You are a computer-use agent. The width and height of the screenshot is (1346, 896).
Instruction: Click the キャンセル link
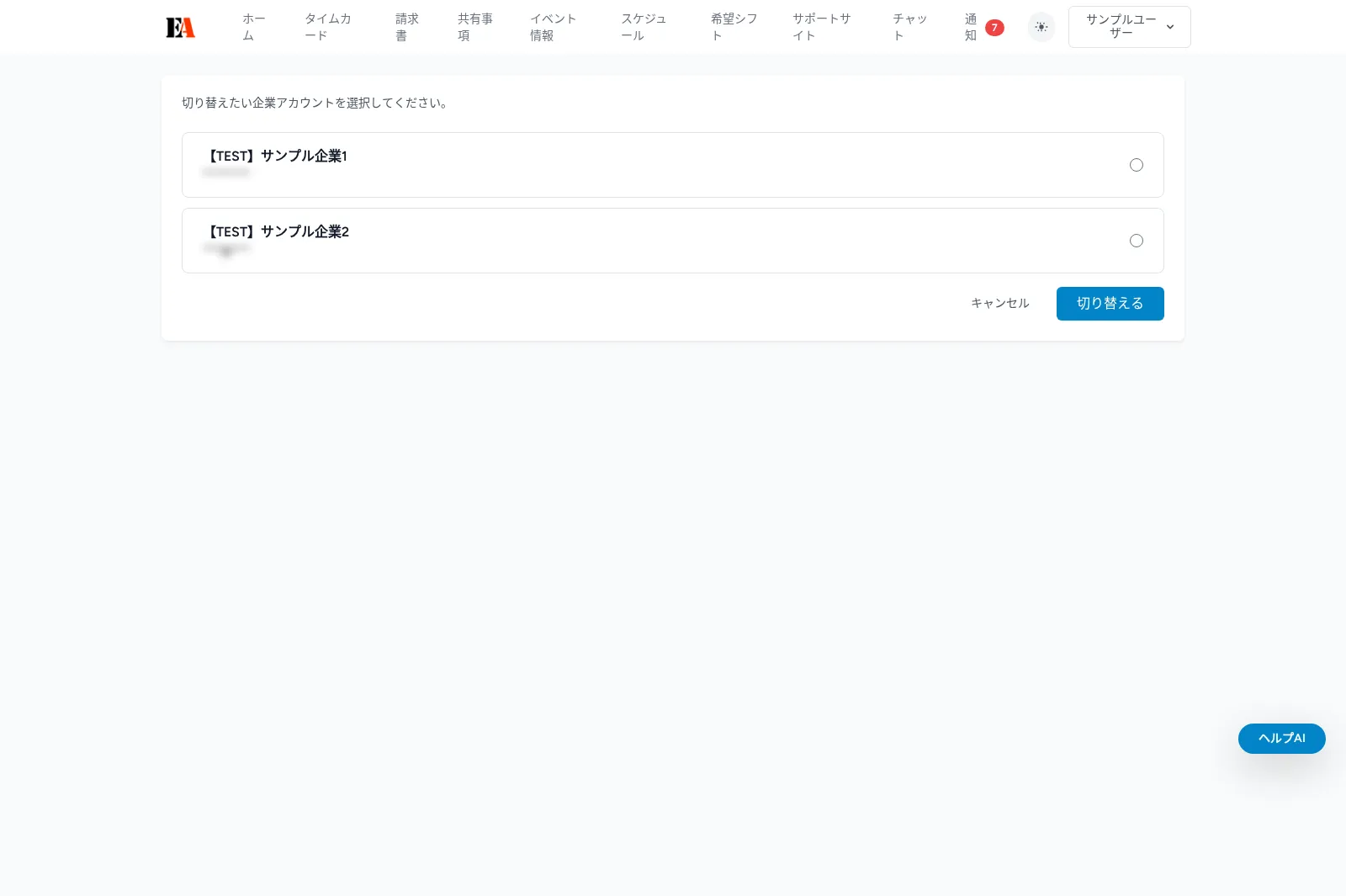[x=999, y=303]
